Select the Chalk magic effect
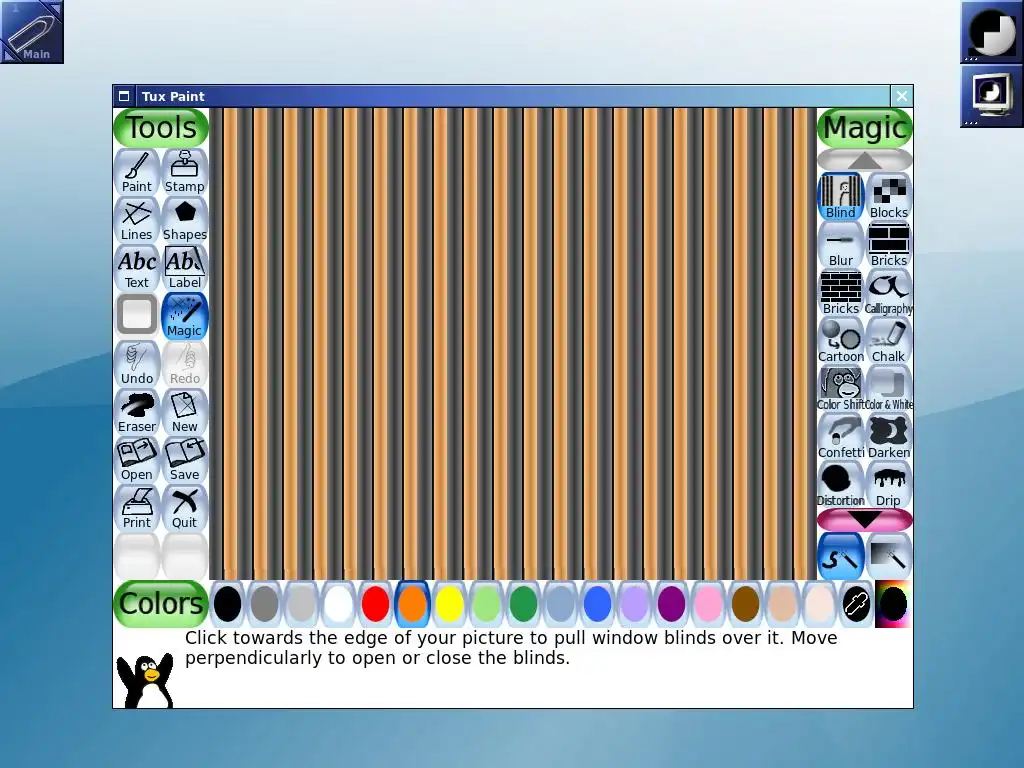Viewport: 1024px width, 768px height. tap(888, 340)
